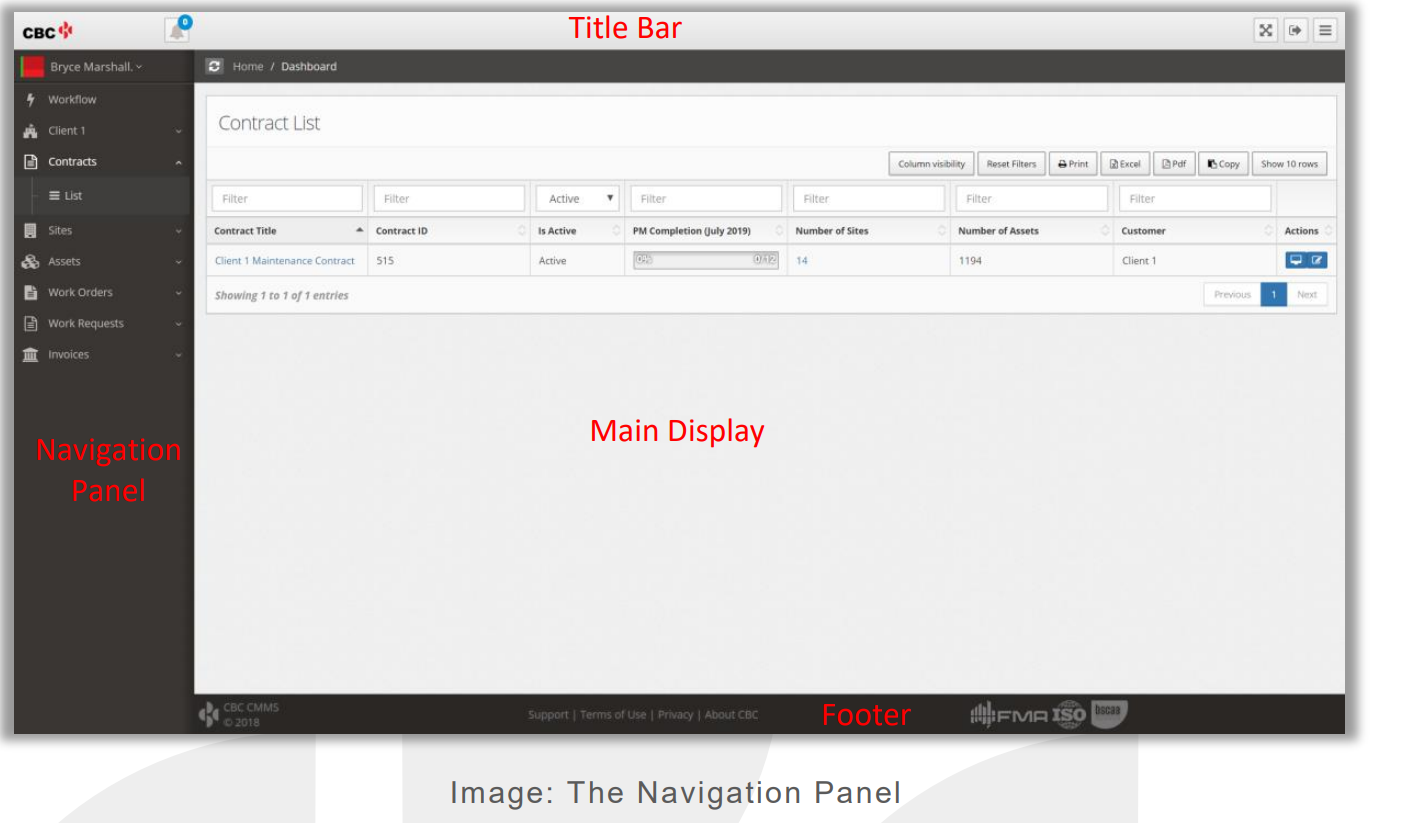Screen dimensions: 1405x823
Task: Open the hamburger menu icon
Action: coord(1325,30)
